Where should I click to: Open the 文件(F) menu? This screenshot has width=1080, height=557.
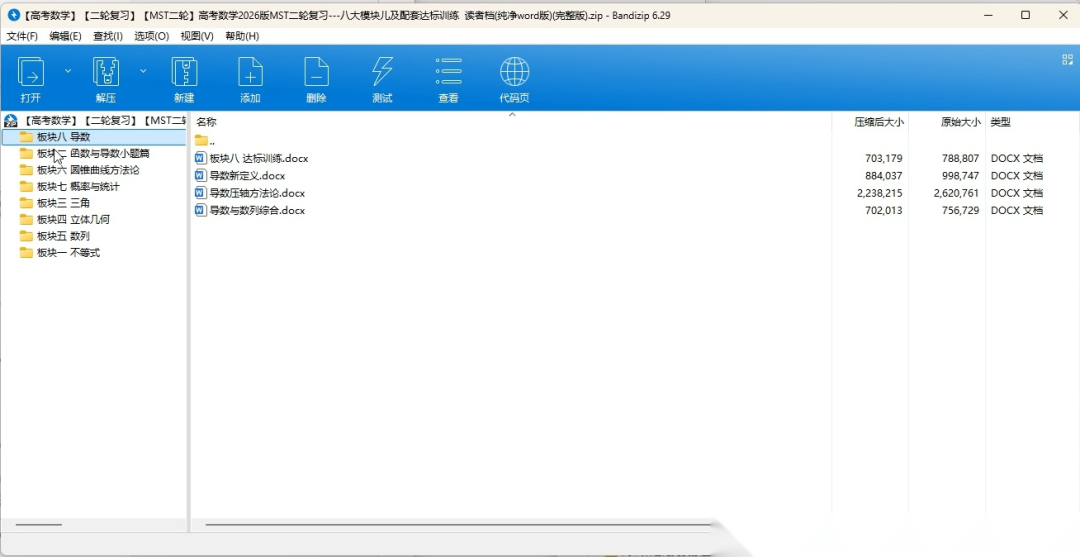[x=22, y=36]
